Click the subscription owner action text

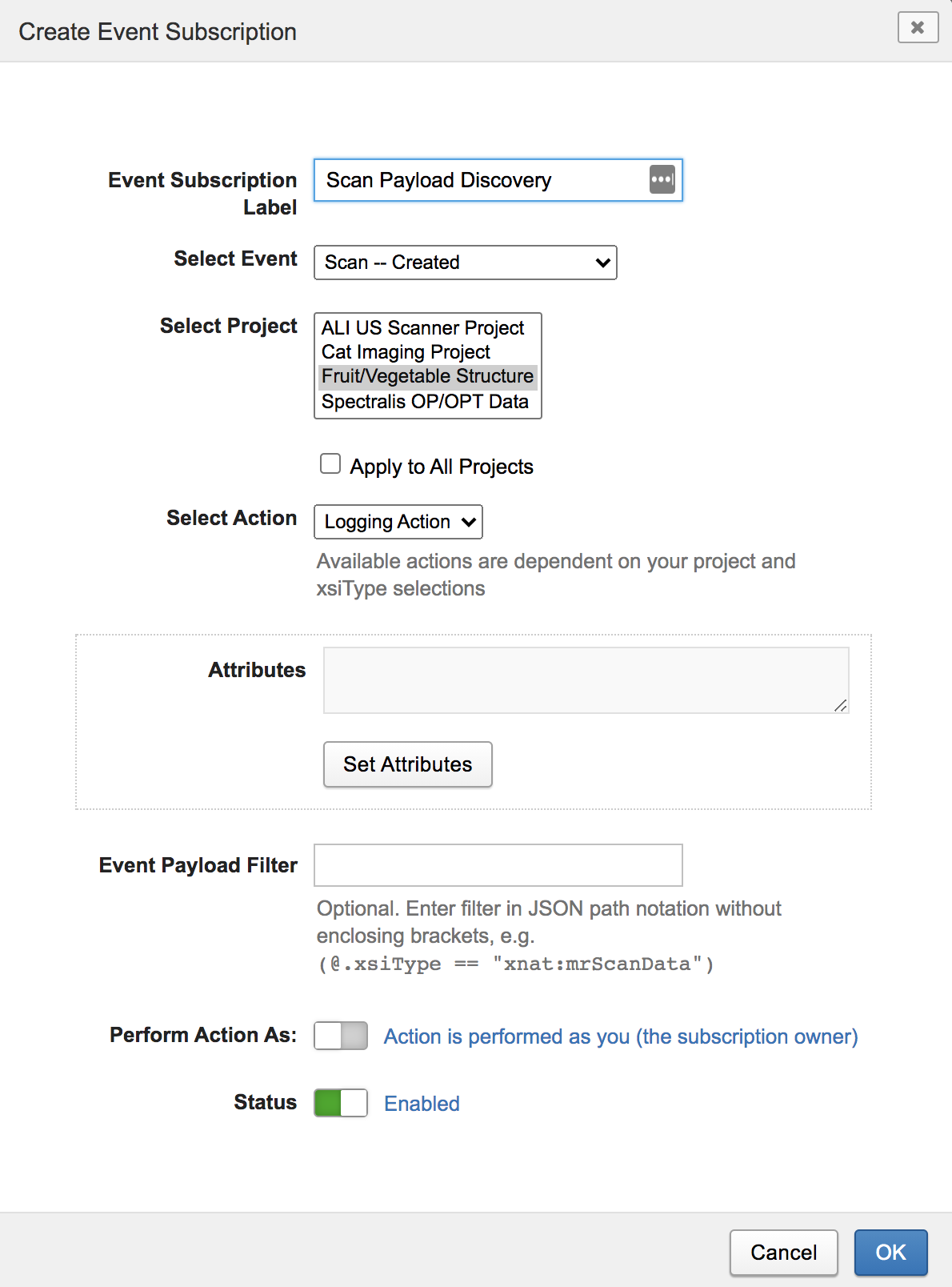620,1036
